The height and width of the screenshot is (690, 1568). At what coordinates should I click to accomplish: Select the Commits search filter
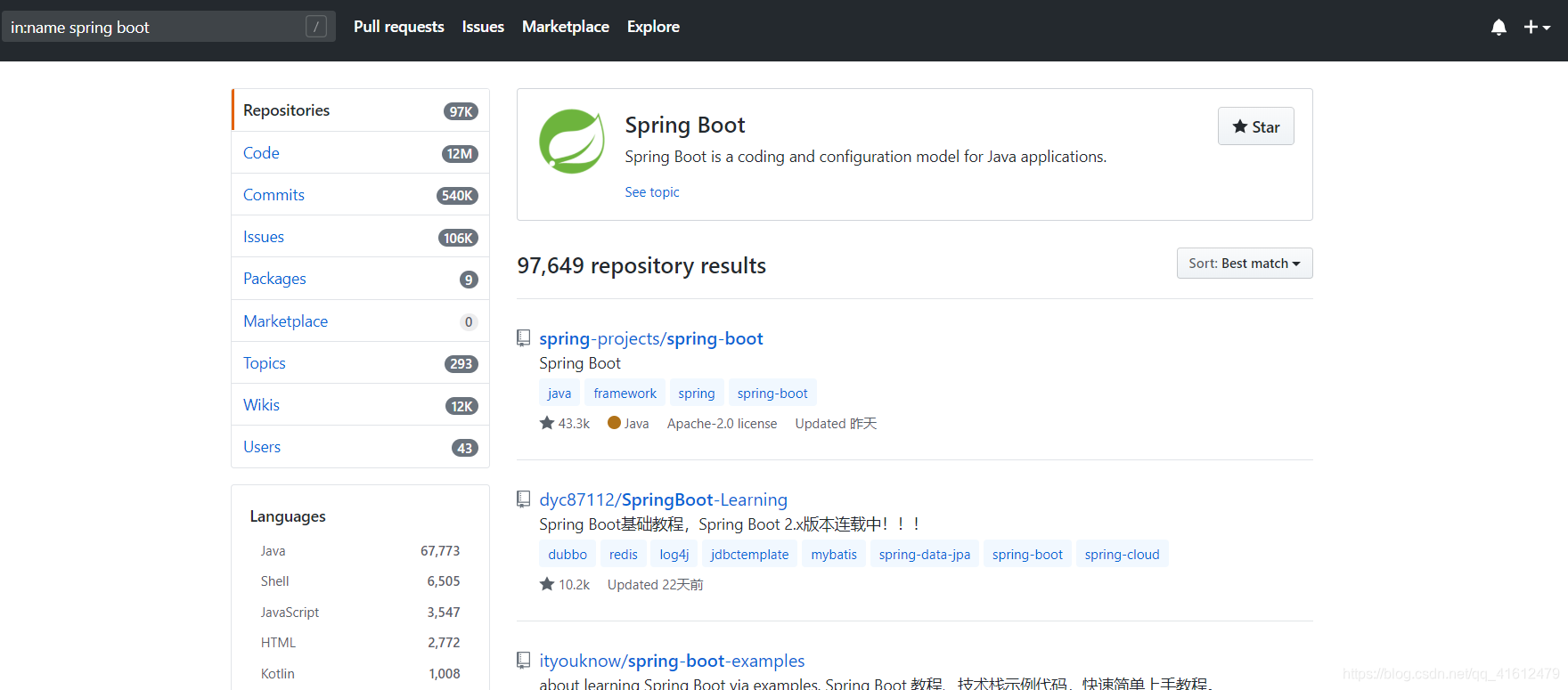[360, 195]
